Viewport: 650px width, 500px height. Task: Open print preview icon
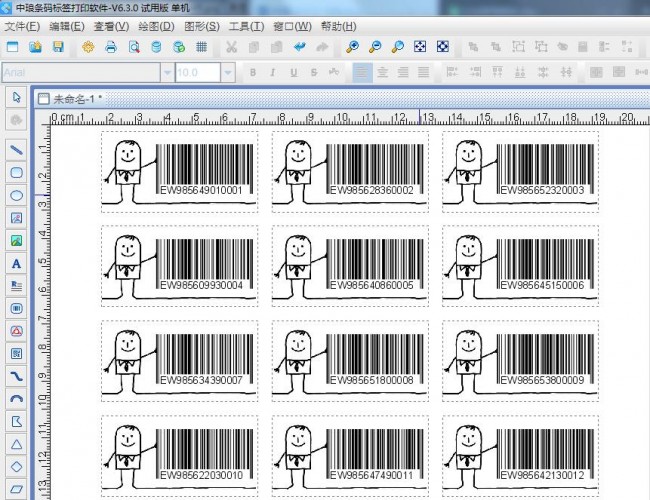click(x=133, y=47)
